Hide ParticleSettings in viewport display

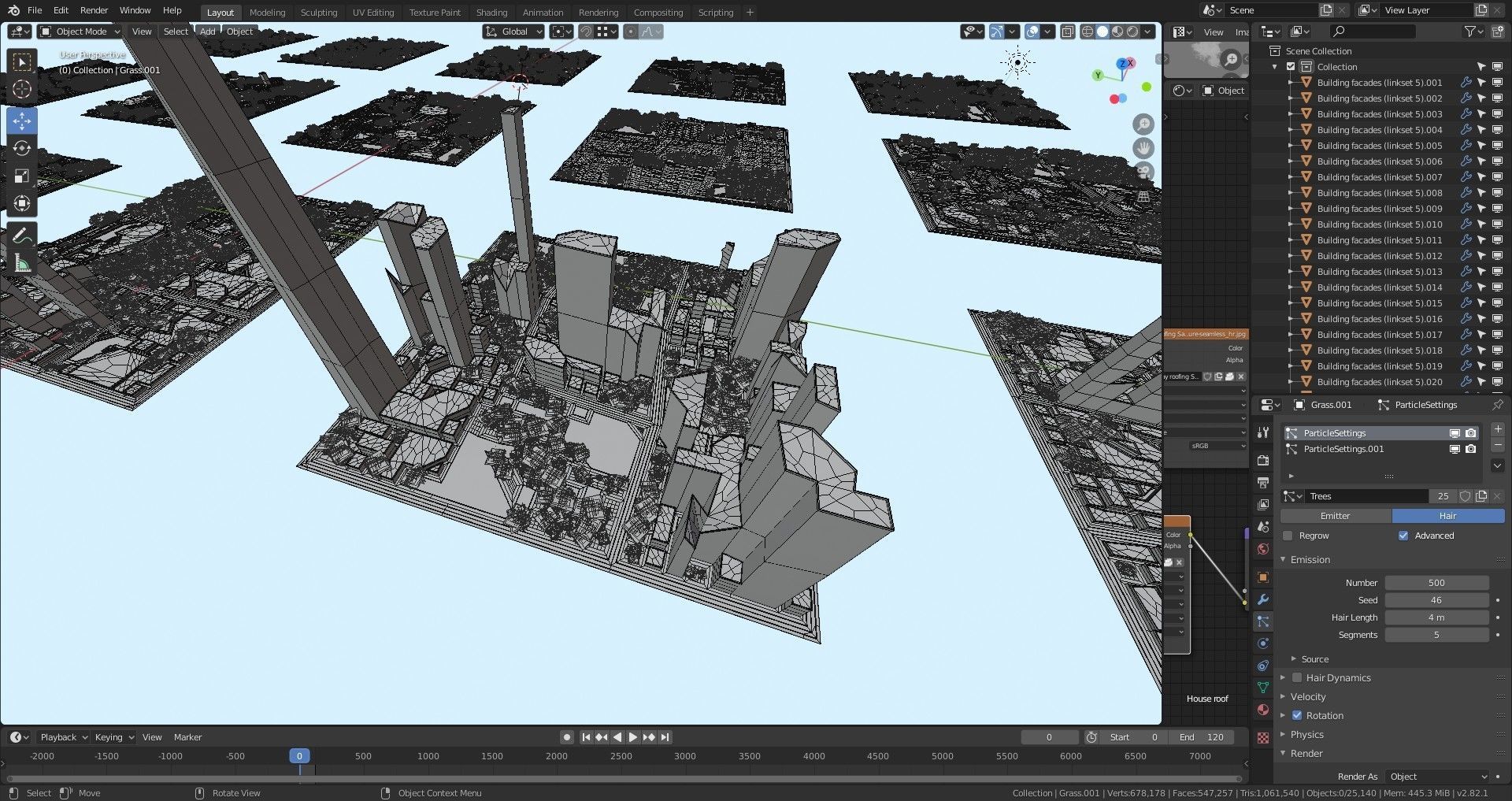(x=1455, y=433)
